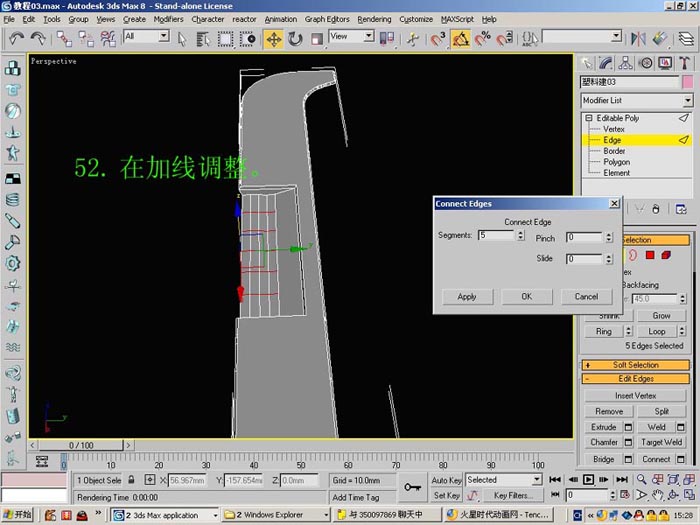The height and width of the screenshot is (525, 700).
Task: Open the Modifiers menu
Action: click(168, 19)
